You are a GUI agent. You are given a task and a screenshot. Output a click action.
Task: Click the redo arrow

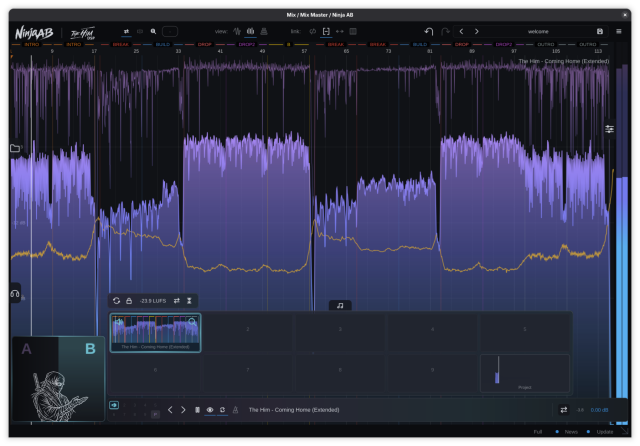pos(445,31)
